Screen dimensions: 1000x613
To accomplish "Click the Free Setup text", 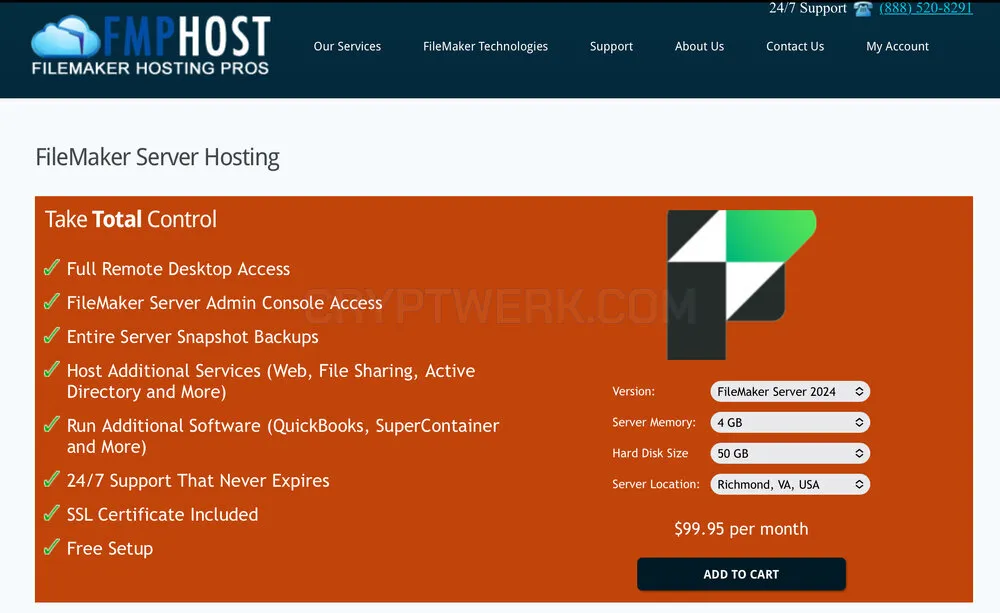I will [x=110, y=549].
